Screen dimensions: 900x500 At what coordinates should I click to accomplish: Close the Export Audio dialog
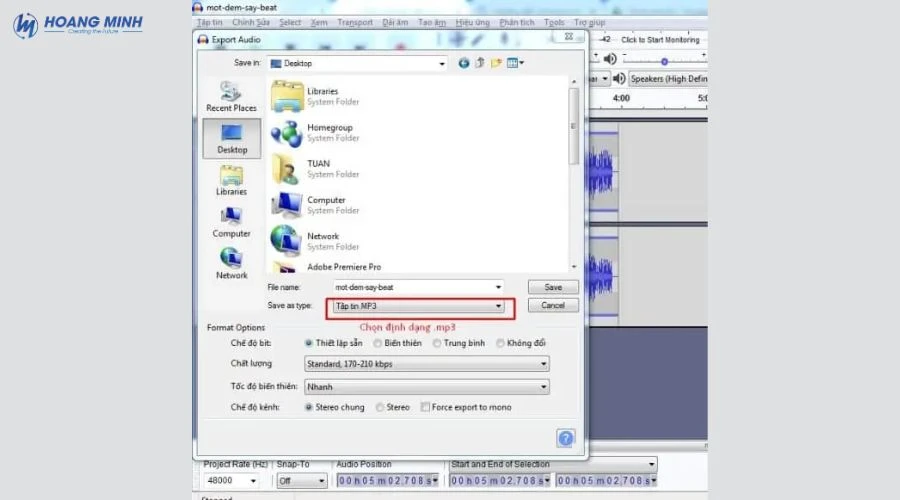[569, 36]
